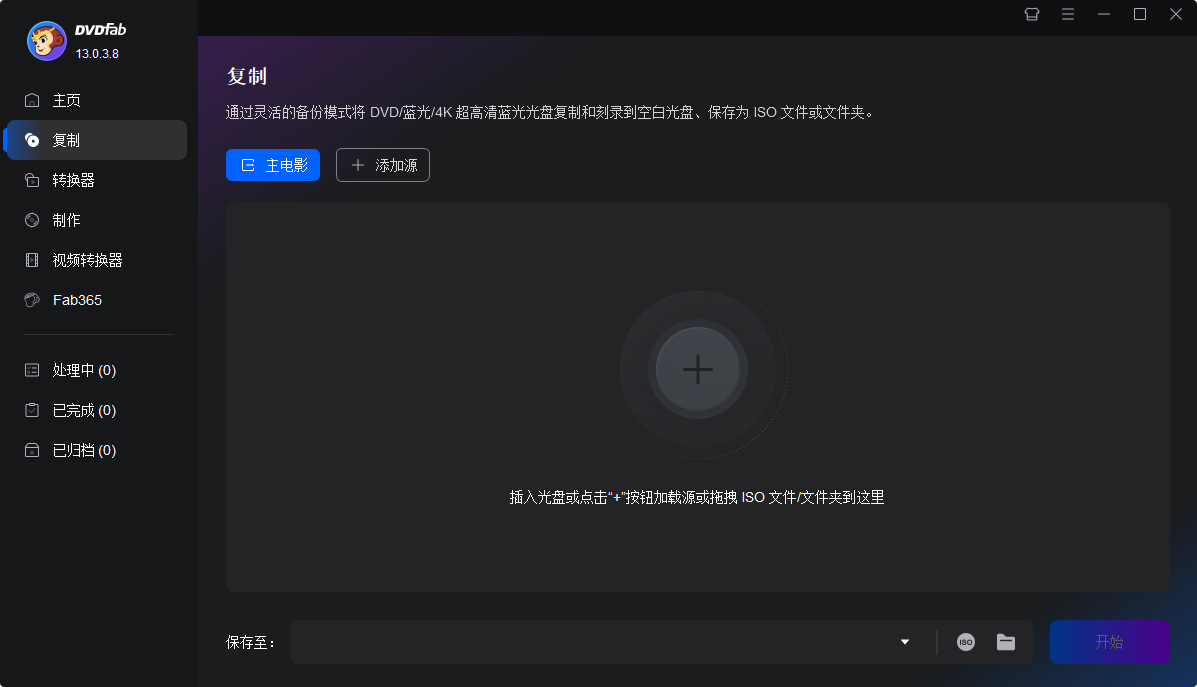The image size is (1197, 687).
Task: Click the large plus circle to load source
Action: coord(698,369)
